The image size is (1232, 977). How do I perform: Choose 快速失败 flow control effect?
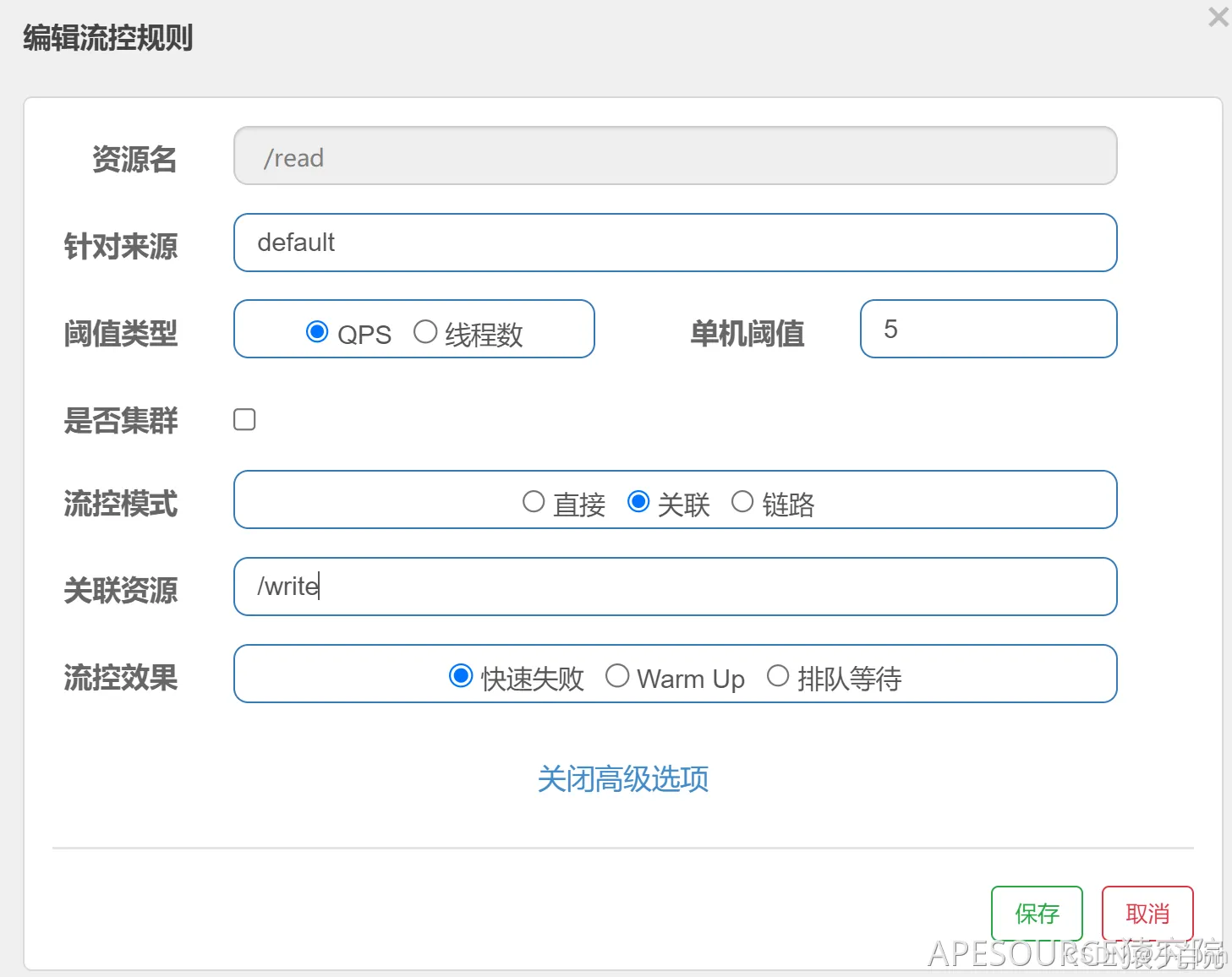click(x=461, y=676)
